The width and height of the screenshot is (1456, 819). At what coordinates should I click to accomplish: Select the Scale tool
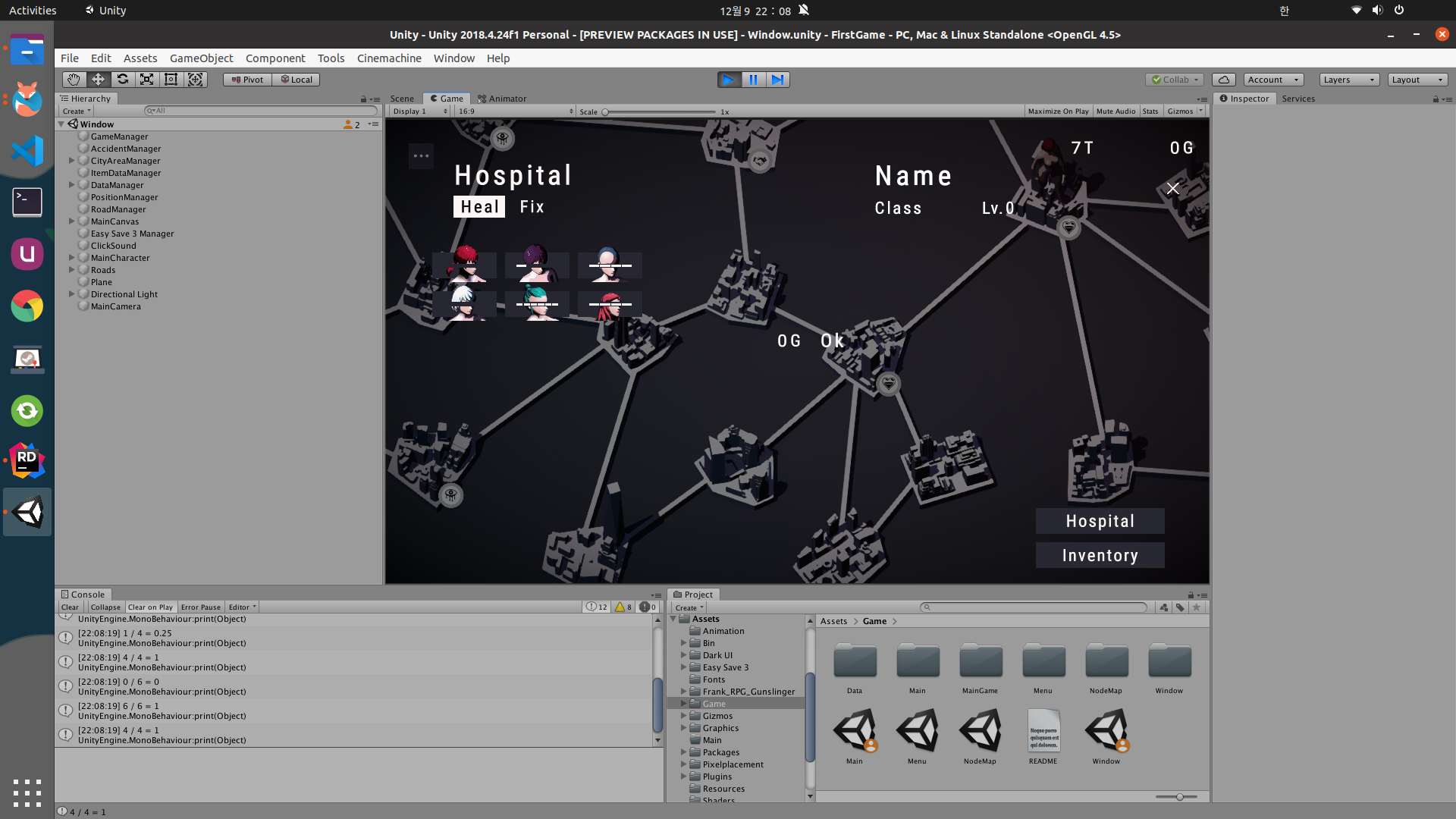pyautogui.click(x=147, y=80)
